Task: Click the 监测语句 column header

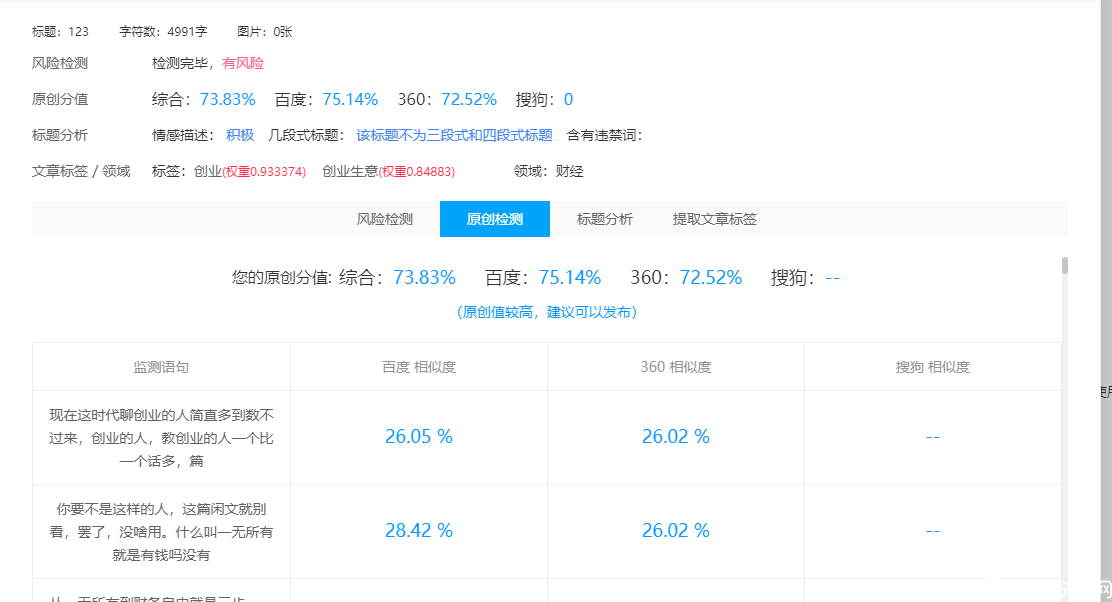Action: pyautogui.click(x=161, y=367)
